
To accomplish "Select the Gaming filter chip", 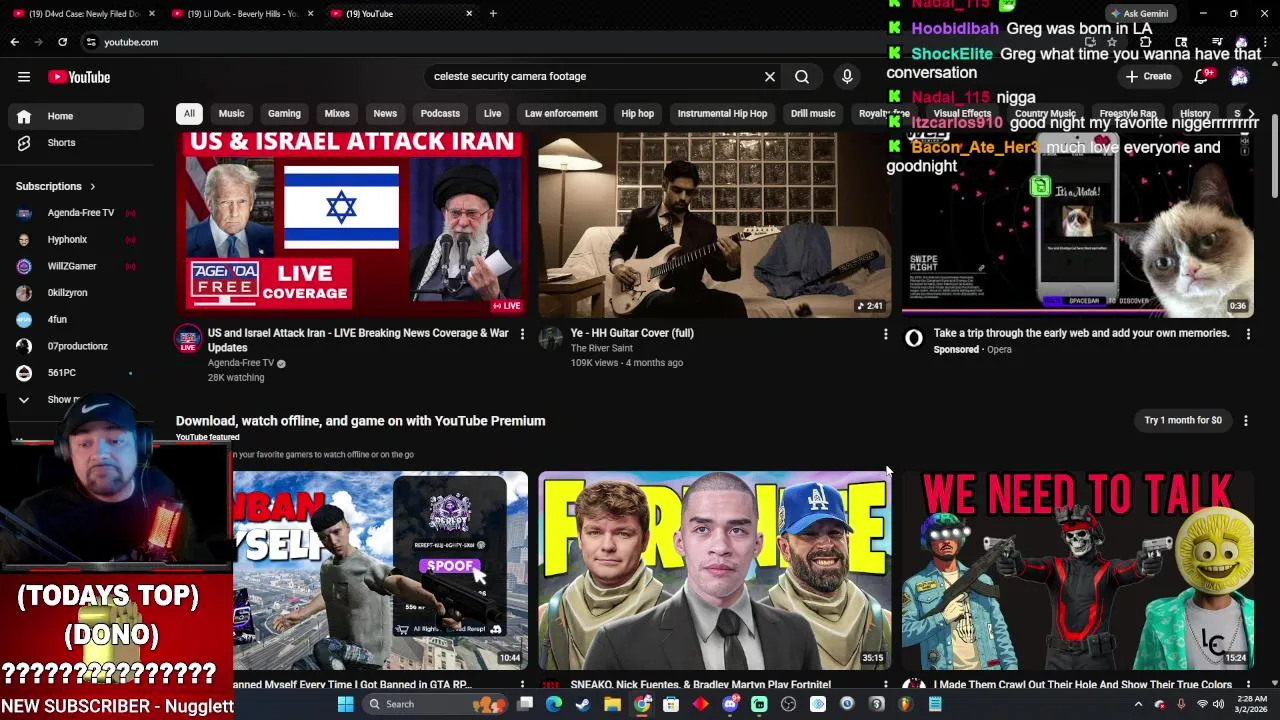I will (284, 114).
